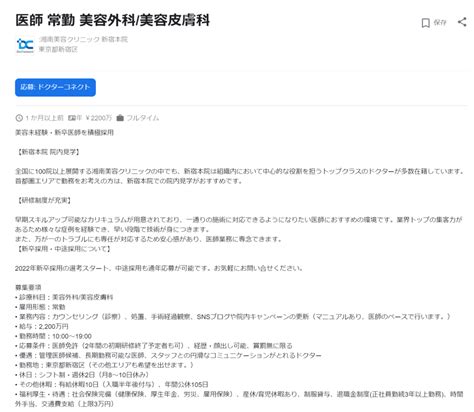Click the 保存 label beside the bookmark
This screenshot has width=474, height=412.
tap(440, 22)
